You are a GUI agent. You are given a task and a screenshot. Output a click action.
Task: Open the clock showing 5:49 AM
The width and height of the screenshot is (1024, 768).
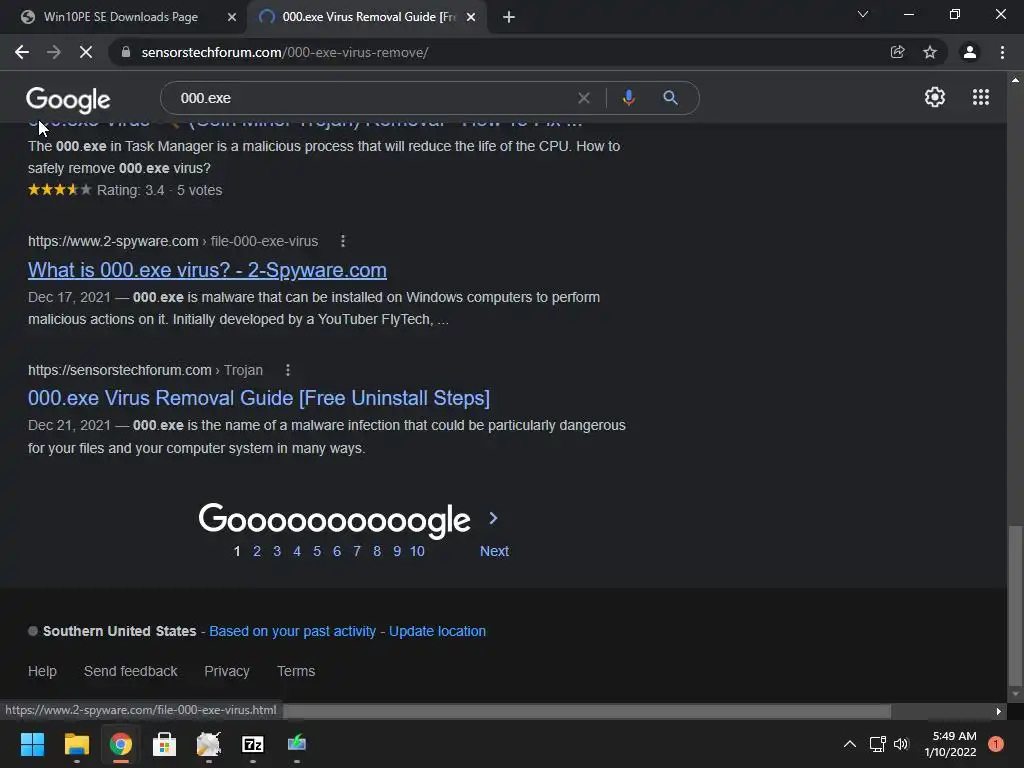click(950, 744)
